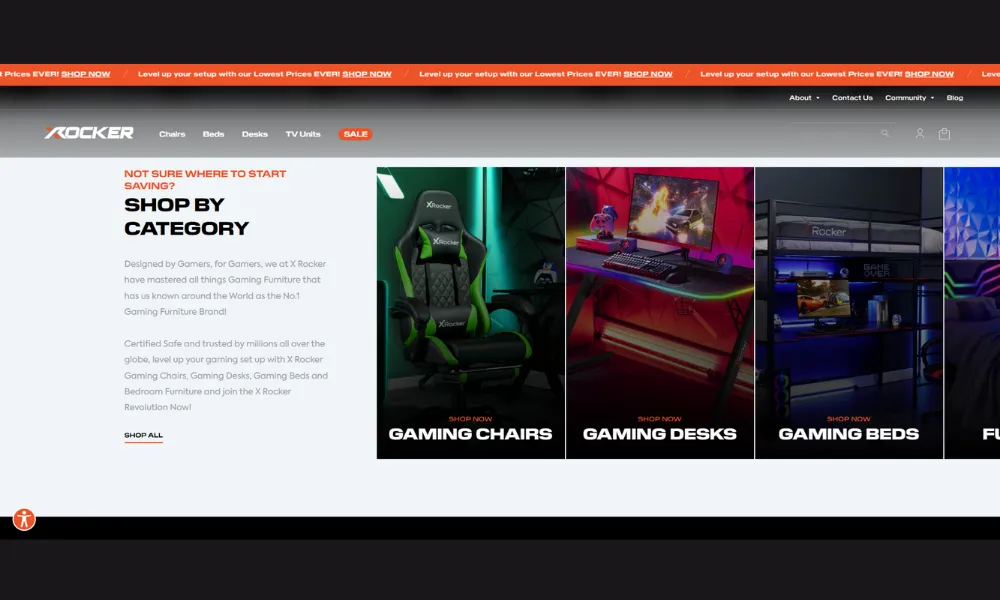1000x600 pixels.
Task: Open the search magnifier icon
Action: [x=885, y=133]
